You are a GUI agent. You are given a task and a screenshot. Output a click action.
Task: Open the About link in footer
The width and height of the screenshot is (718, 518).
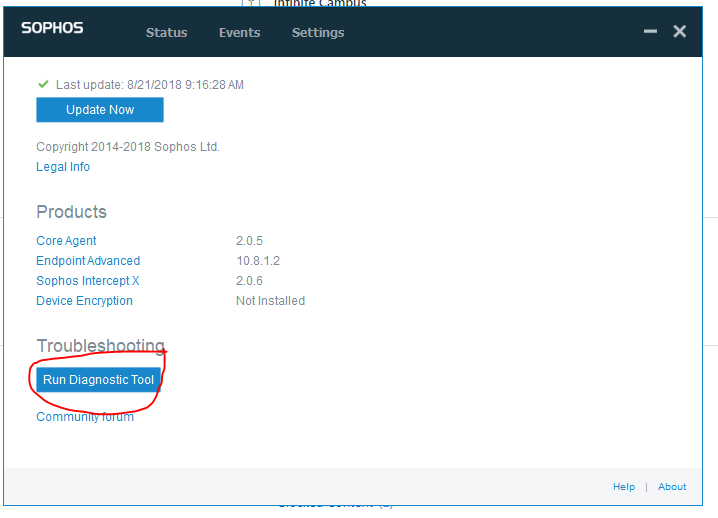pyautogui.click(x=672, y=487)
